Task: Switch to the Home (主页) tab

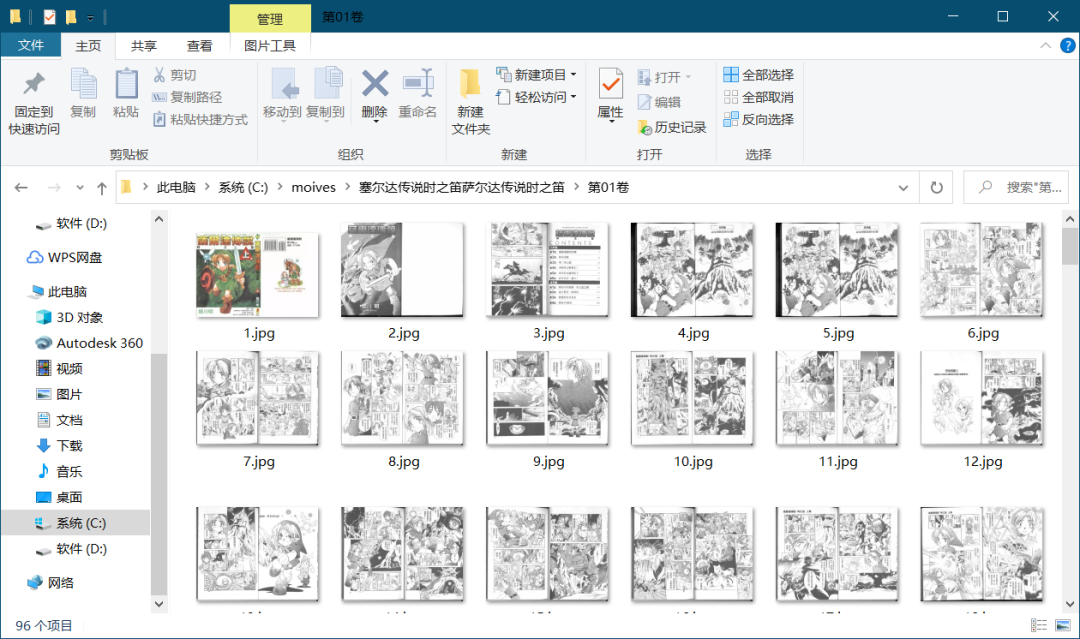Action: [x=88, y=45]
